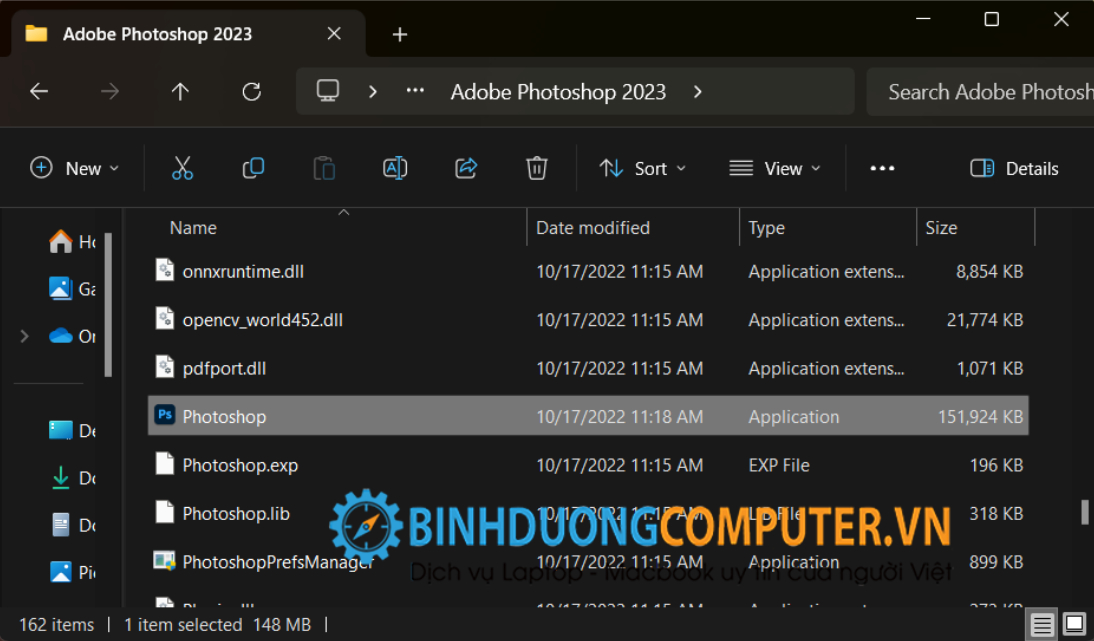Sort by the Name column header

(193, 228)
